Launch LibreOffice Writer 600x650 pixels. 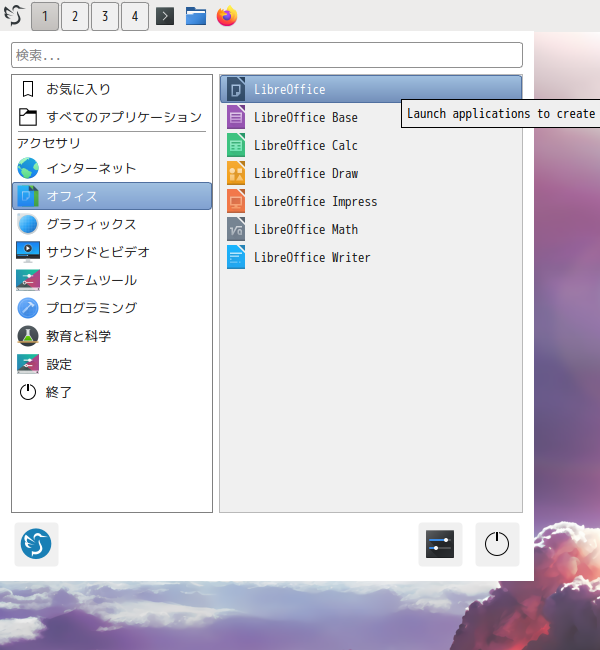(x=371, y=257)
